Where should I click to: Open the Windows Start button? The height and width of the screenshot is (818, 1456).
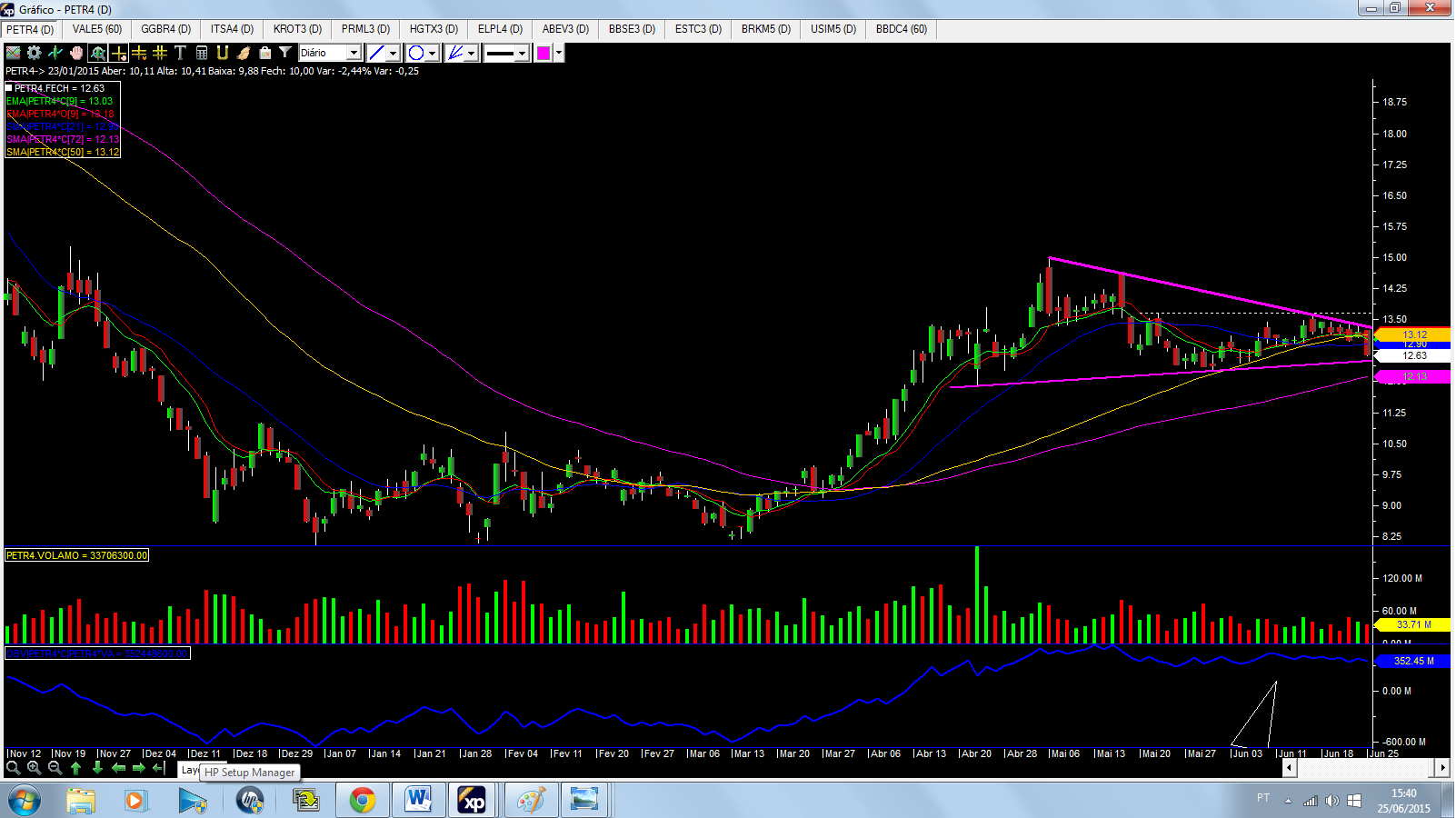pyautogui.click(x=25, y=801)
